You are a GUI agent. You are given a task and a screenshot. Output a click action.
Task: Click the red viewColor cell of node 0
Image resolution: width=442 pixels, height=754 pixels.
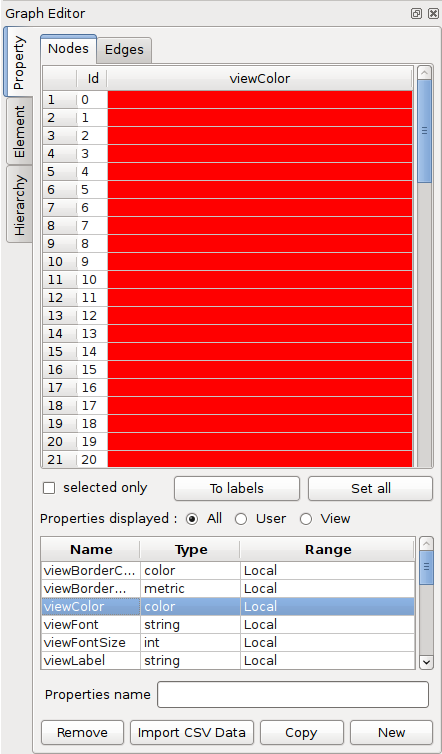pos(260,100)
